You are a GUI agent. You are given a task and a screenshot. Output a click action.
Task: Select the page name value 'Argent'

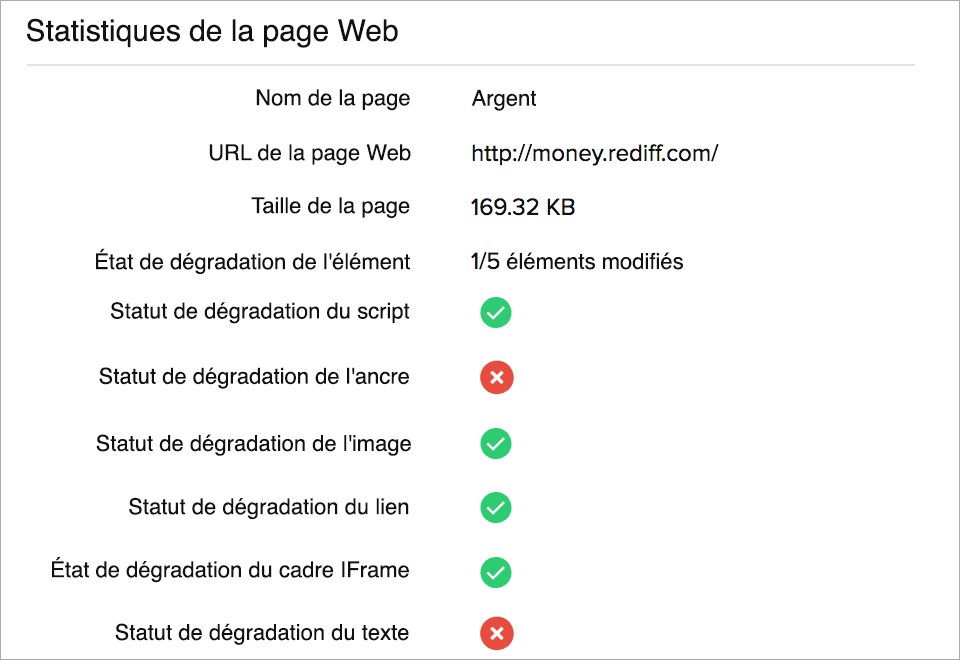(x=504, y=99)
